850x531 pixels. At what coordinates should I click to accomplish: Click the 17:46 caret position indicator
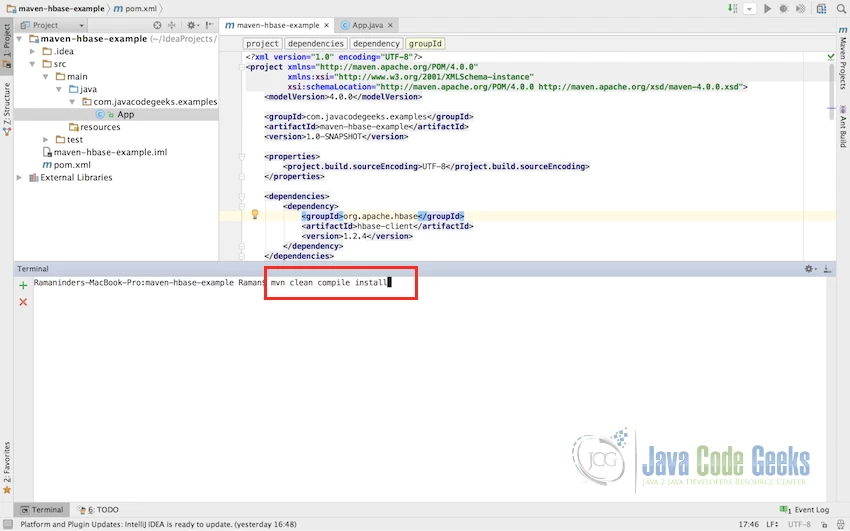point(749,524)
